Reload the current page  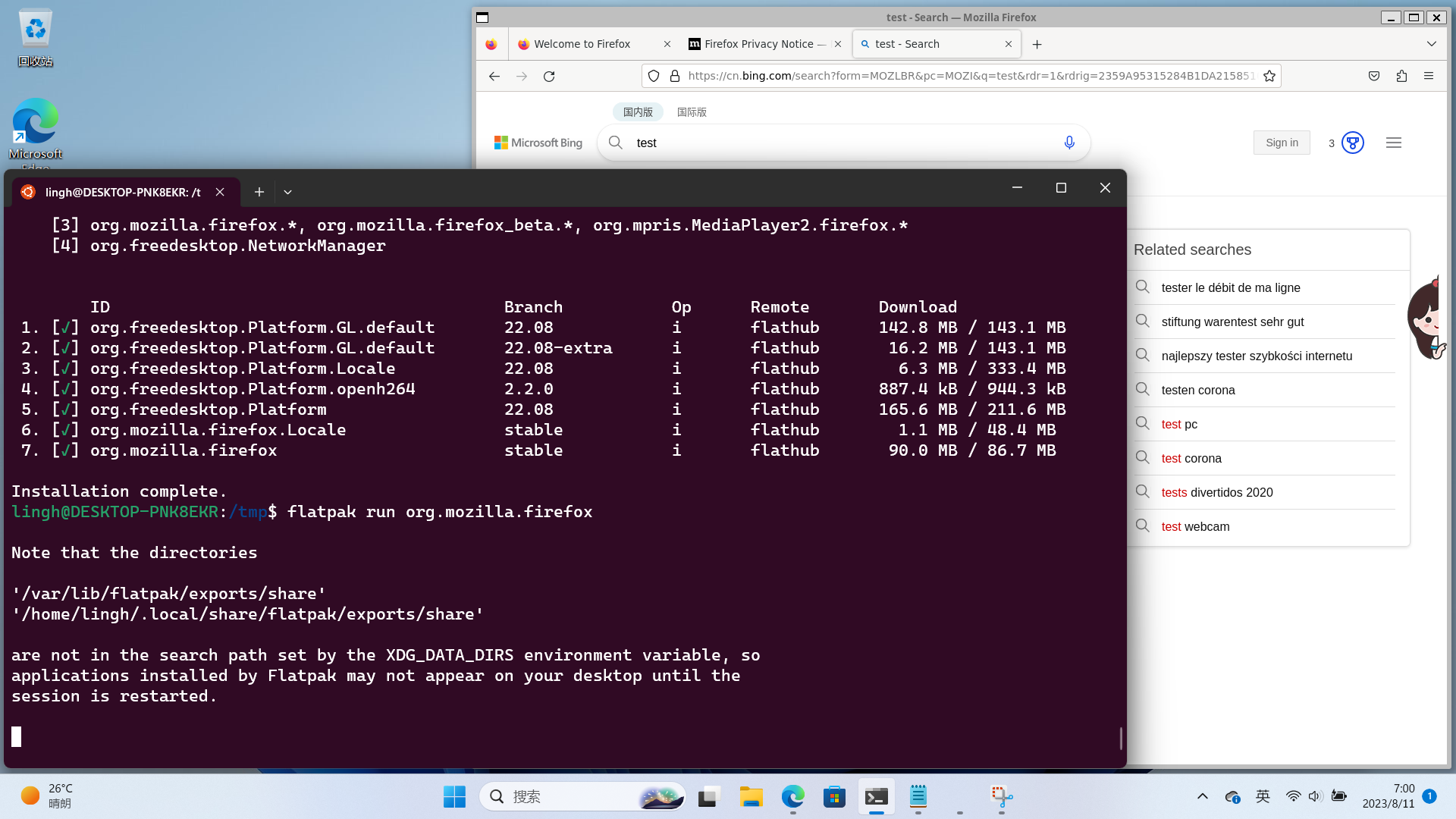(x=549, y=76)
